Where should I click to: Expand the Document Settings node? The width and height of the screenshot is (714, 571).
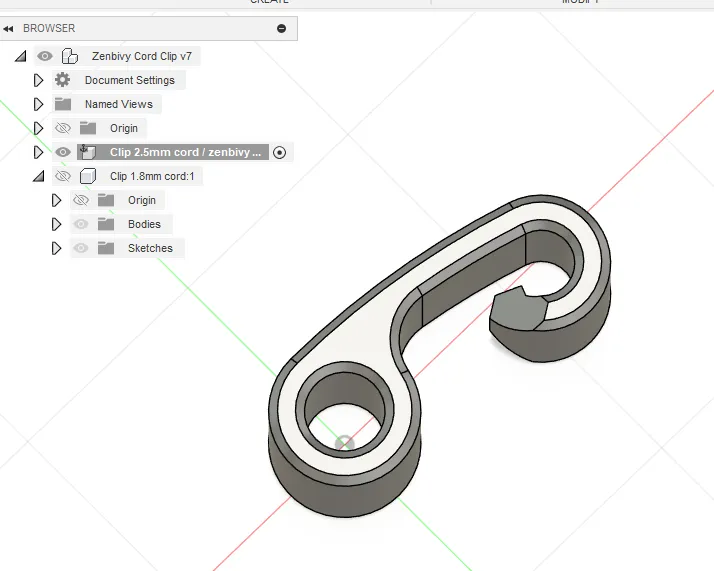[x=39, y=81]
